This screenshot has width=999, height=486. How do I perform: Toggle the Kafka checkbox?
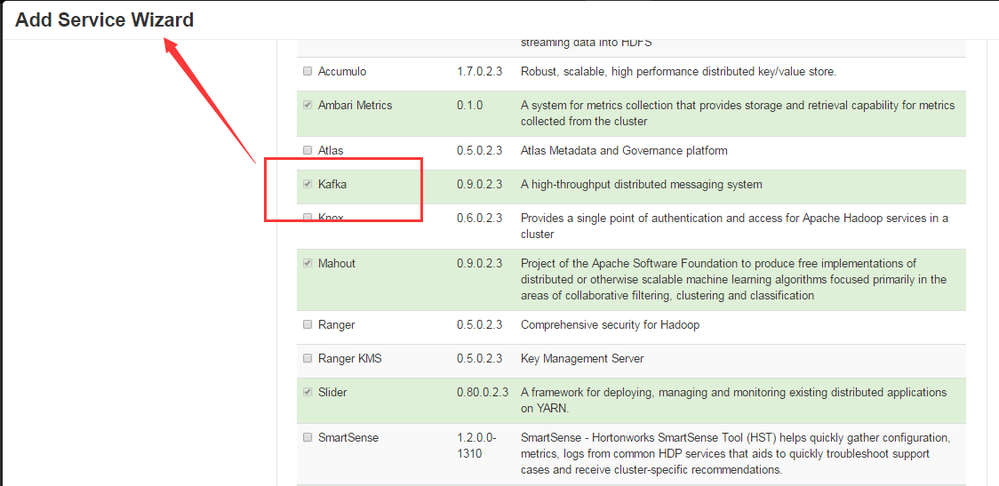308,184
